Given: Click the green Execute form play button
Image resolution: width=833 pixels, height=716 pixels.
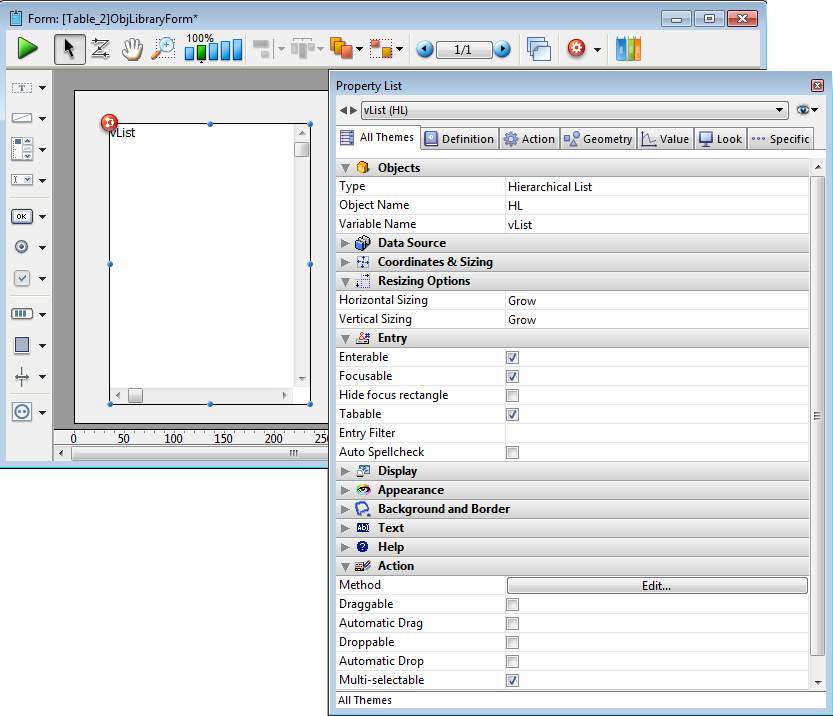Looking at the screenshot, I should (27, 48).
